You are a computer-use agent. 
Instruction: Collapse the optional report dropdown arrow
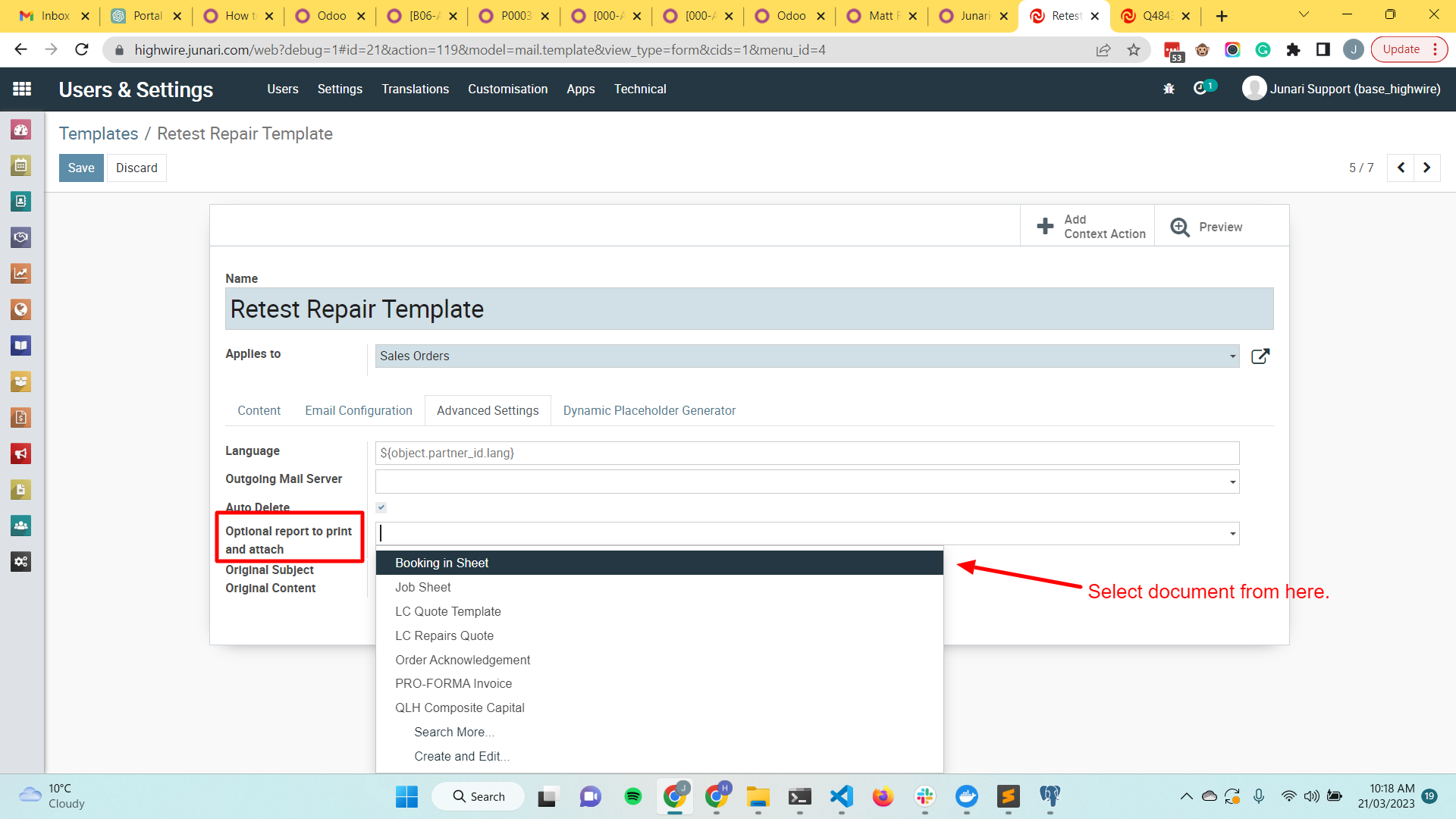pyautogui.click(x=1232, y=534)
